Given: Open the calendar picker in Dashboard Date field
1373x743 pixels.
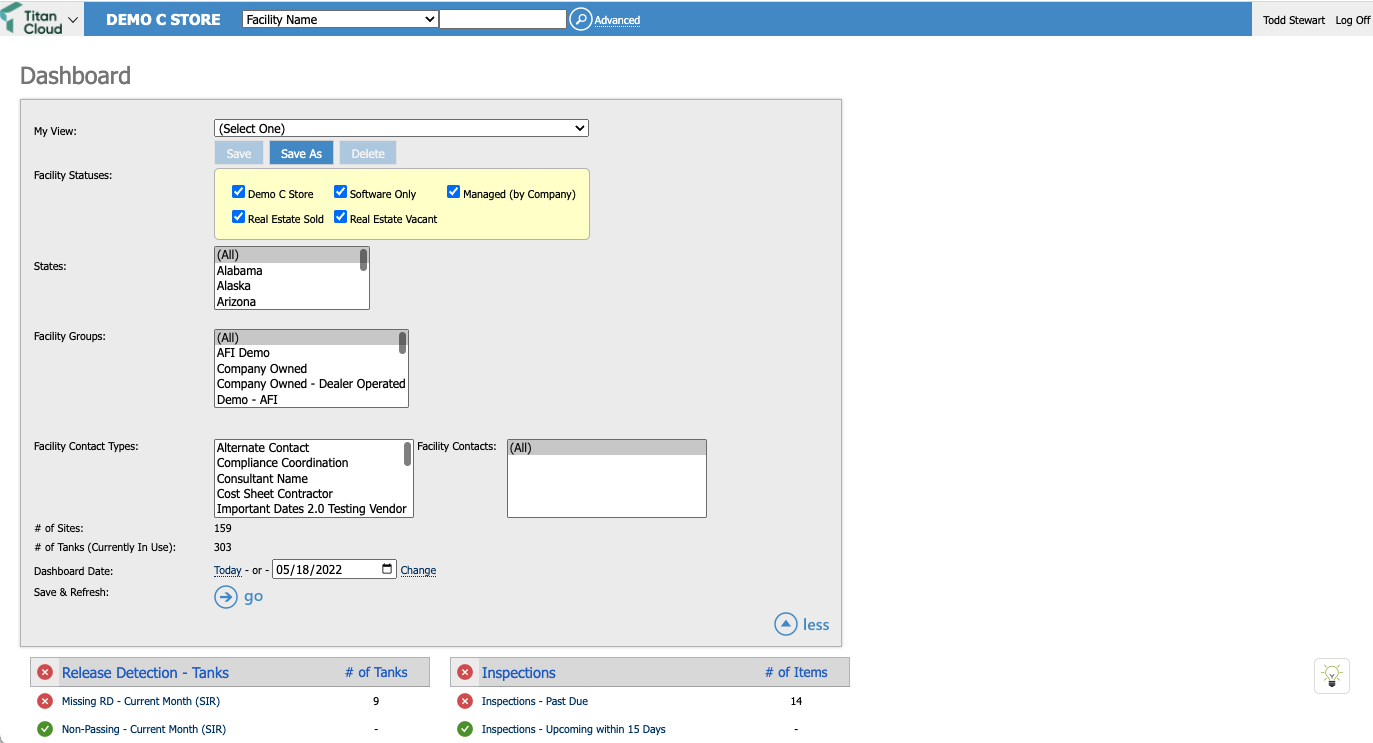Looking at the screenshot, I should pyautogui.click(x=385, y=568).
